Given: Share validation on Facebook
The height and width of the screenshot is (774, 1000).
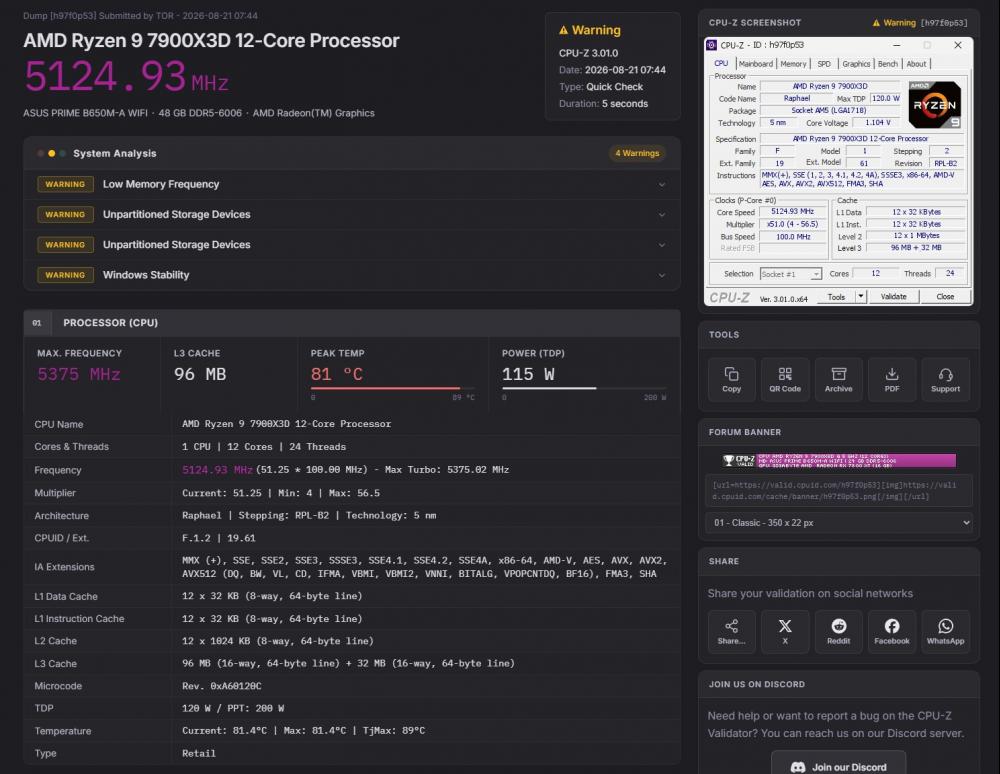Looking at the screenshot, I should pos(892,631).
